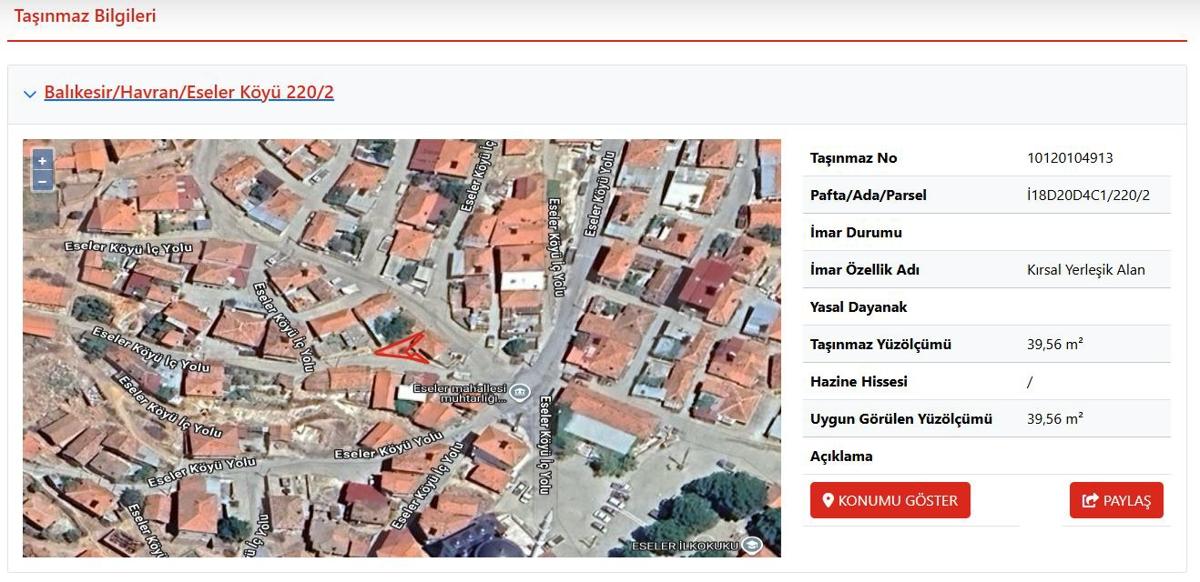Screen dimensions: 1200x582
Task: Collapse the property panel with the chevron
Action: pyautogui.click(x=29, y=94)
